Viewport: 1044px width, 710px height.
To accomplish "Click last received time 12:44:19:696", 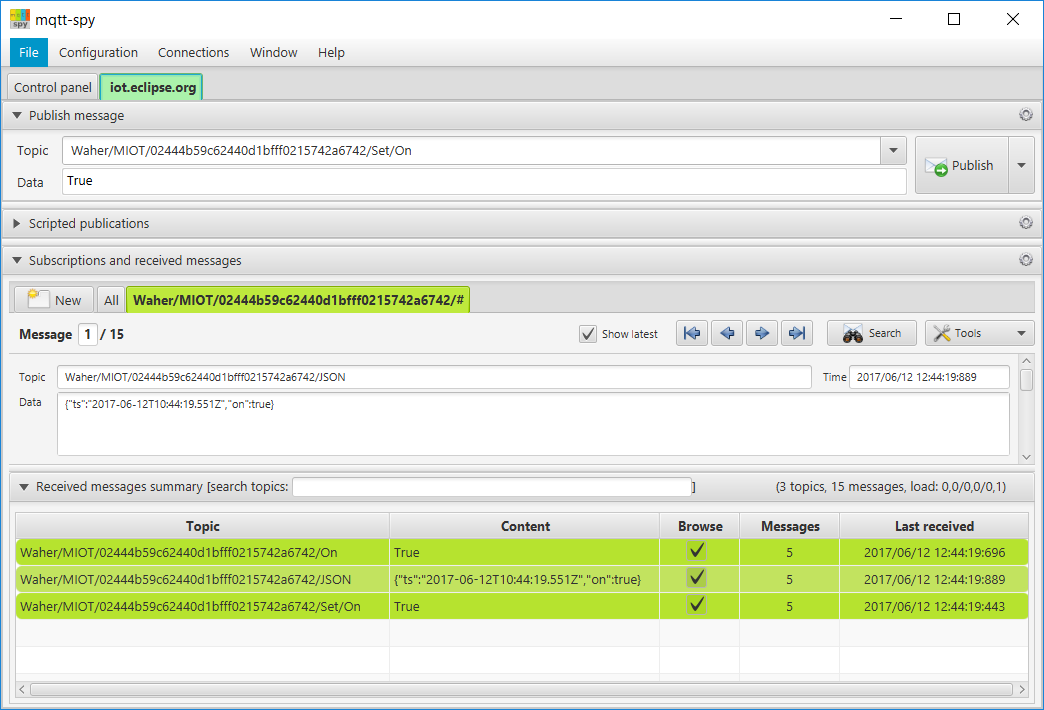I will 934,552.
